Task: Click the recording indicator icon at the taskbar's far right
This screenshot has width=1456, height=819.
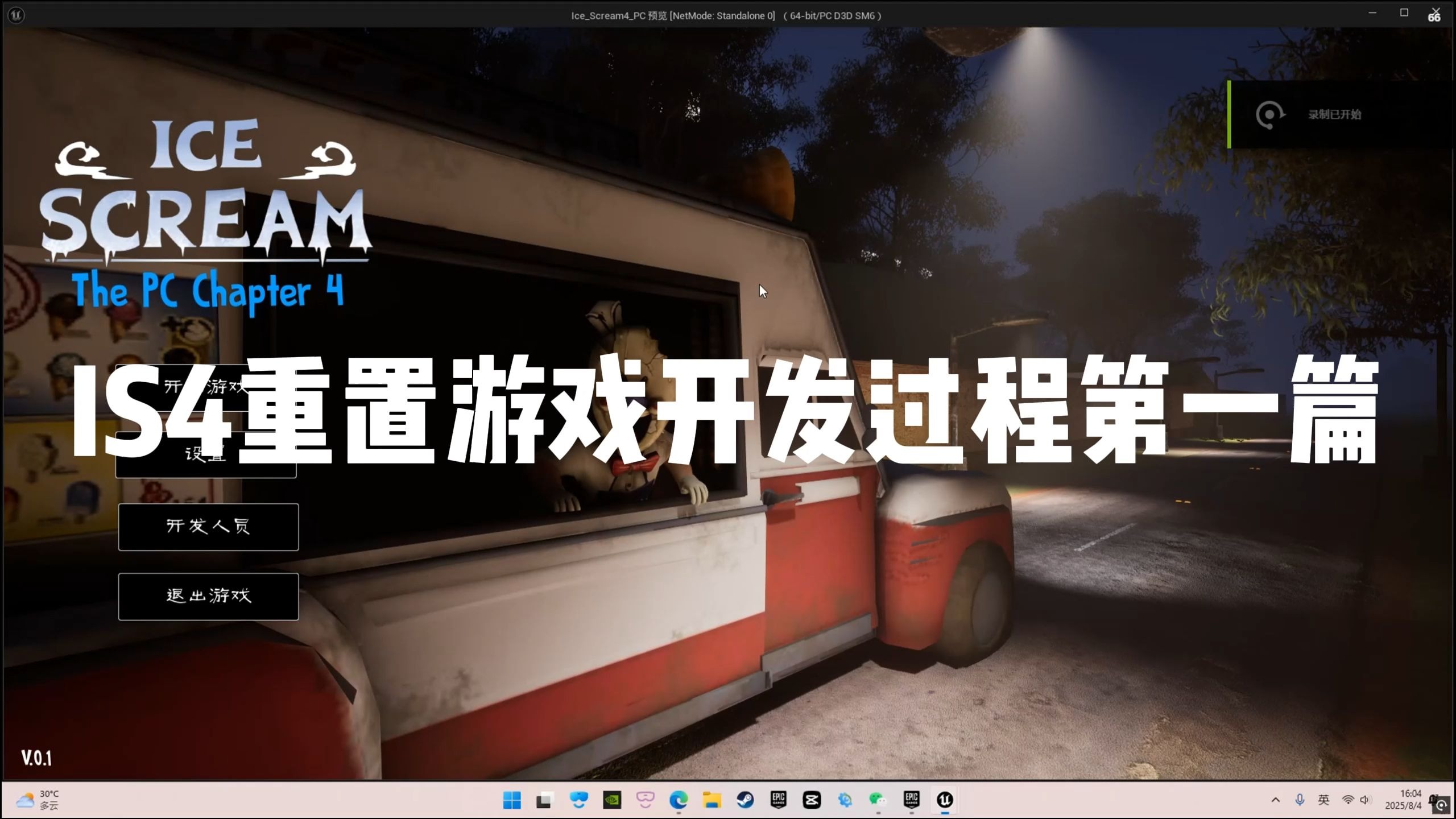Action: (1441, 805)
